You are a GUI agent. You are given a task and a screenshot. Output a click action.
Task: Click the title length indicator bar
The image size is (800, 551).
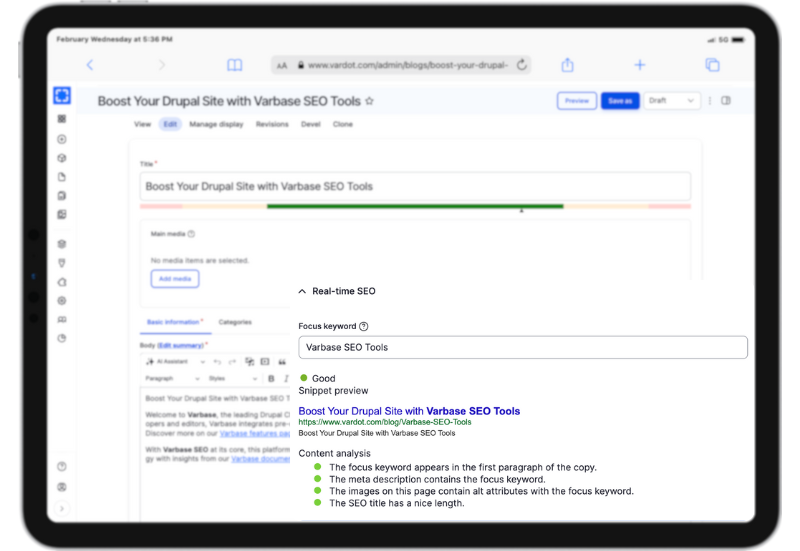(x=415, y=207)
